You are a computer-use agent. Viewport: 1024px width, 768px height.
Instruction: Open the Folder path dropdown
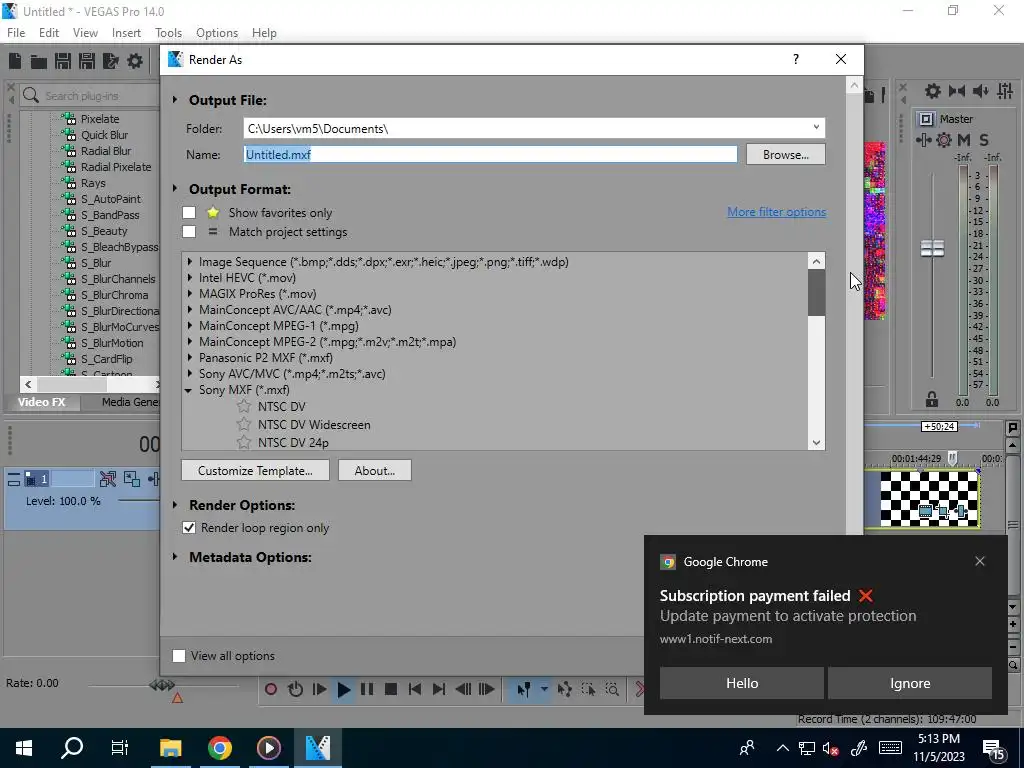pos(816,128)
